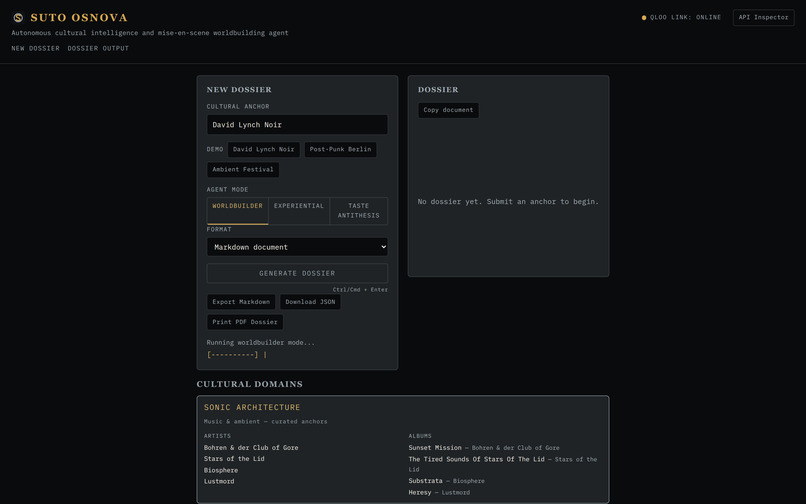Click the Ctrl/Cmd + Enter shortcut hint

pos(360,290)
